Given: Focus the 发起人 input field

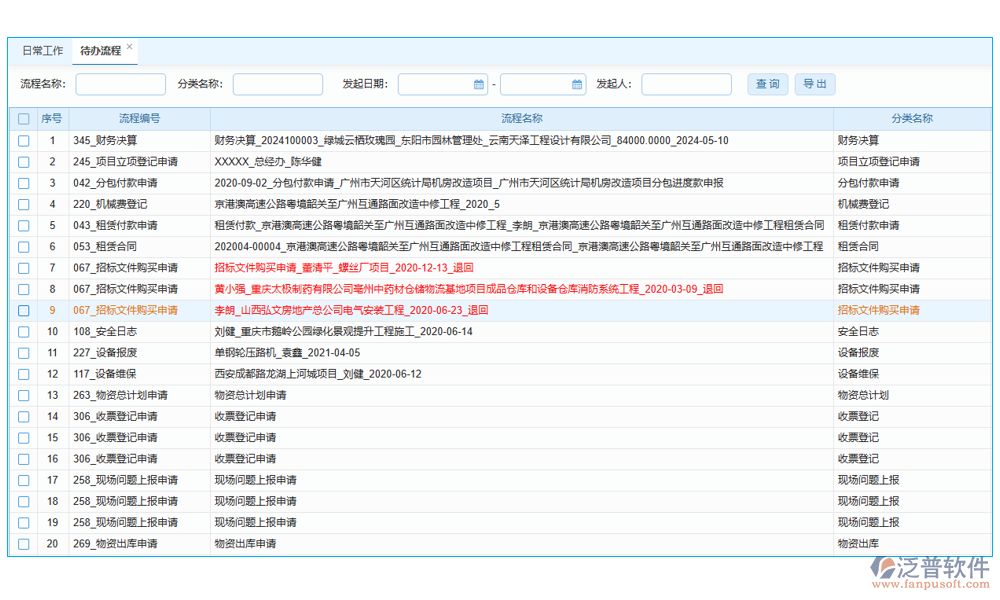Looking at the screenshot, I should [686, 85].
